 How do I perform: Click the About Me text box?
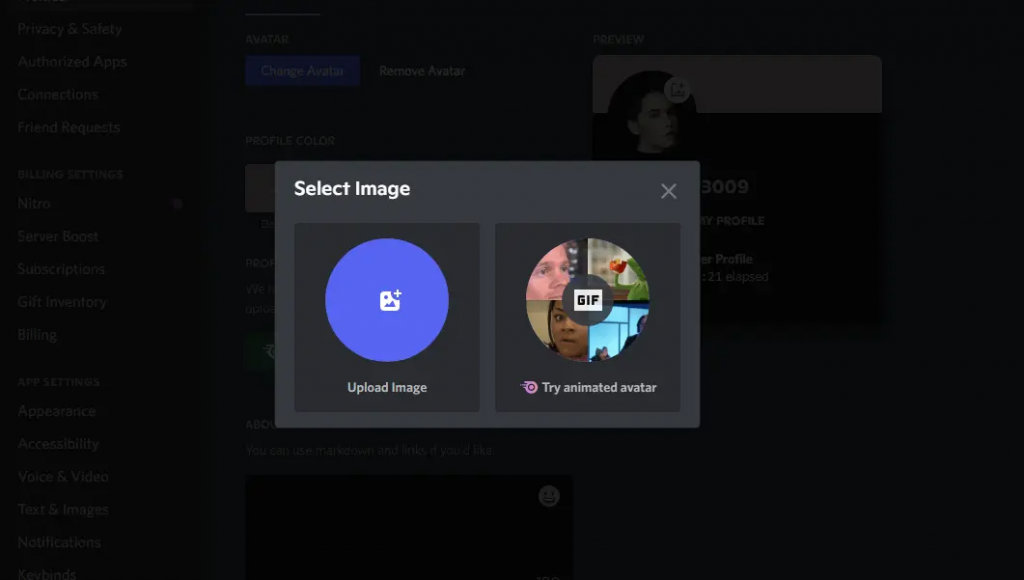click(409, 528)
